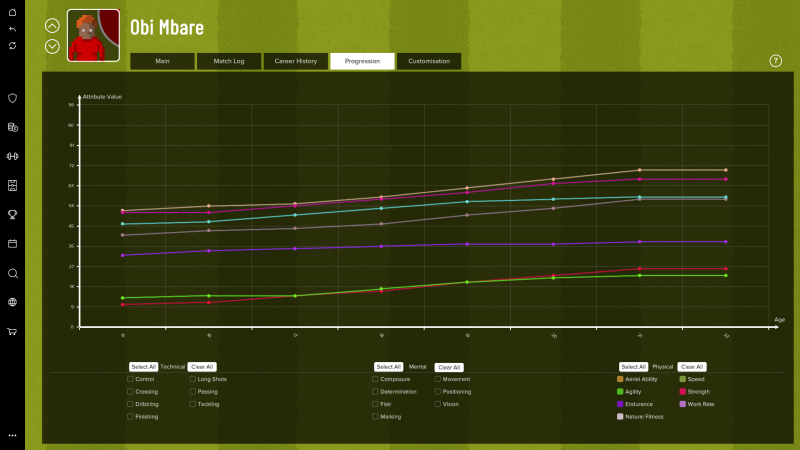Open the globe world icon
Image resolution: width=800 pixels, height=450 pixels.
(12, 302)
